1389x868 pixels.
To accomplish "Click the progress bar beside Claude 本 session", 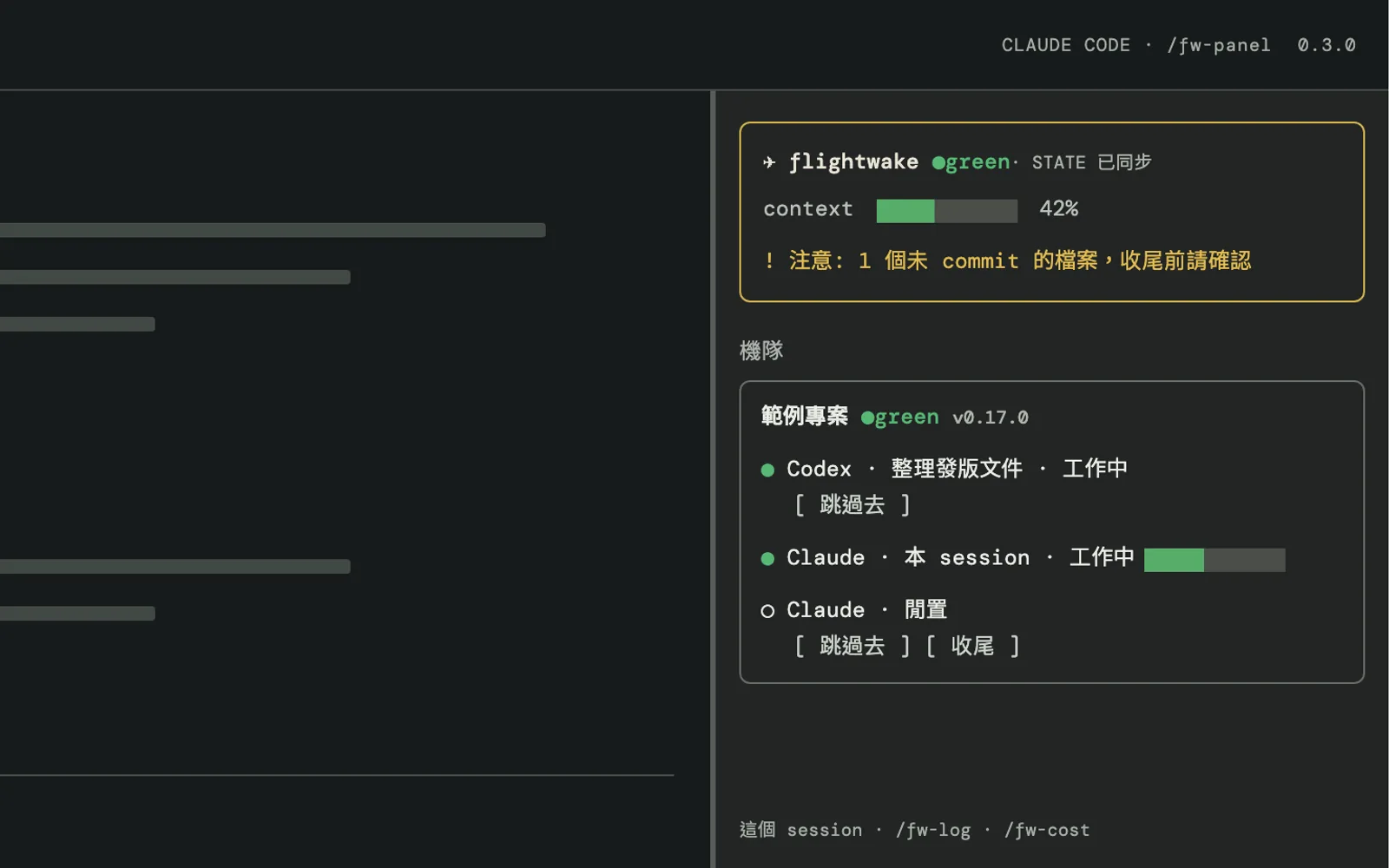I will (1215, 560).
